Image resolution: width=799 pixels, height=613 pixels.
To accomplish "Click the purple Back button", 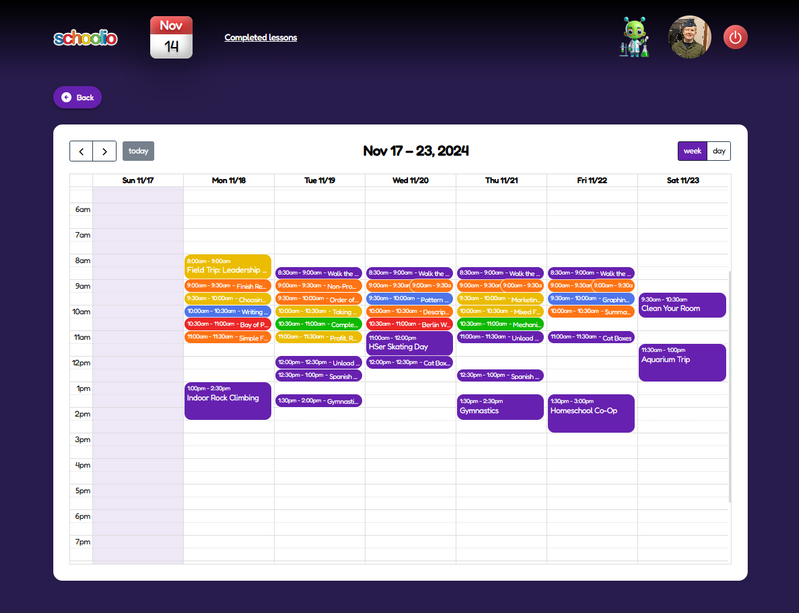I will click(77, 97).
